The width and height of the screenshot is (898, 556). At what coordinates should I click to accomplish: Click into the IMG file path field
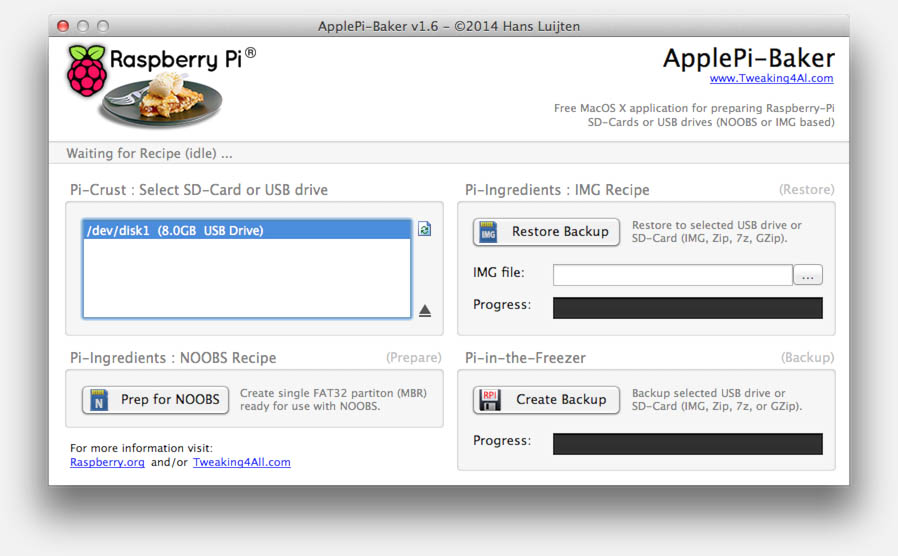(x=672, y=275)
